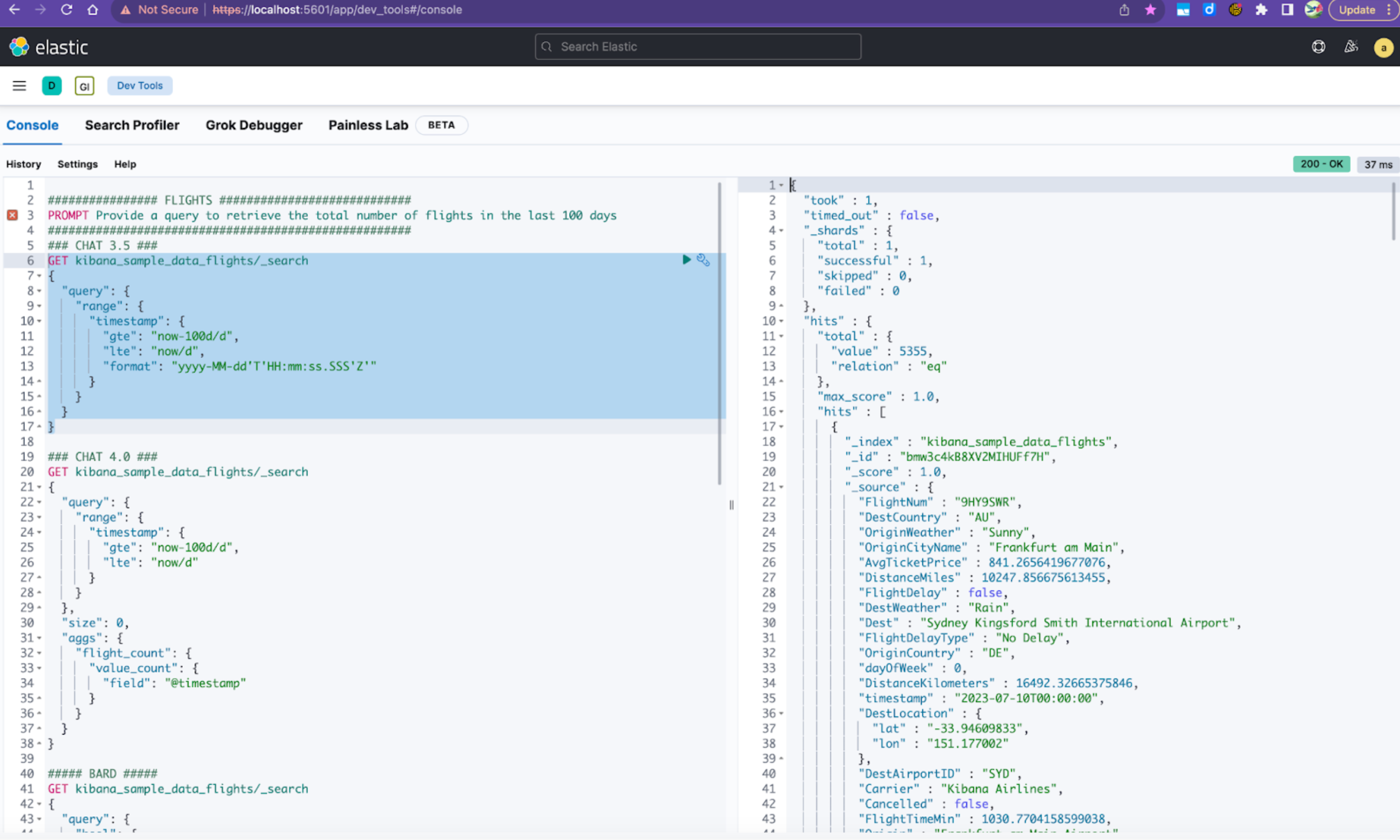
Task: Collapse "flight_count" block at editor line 32
Action: point(39,653)
